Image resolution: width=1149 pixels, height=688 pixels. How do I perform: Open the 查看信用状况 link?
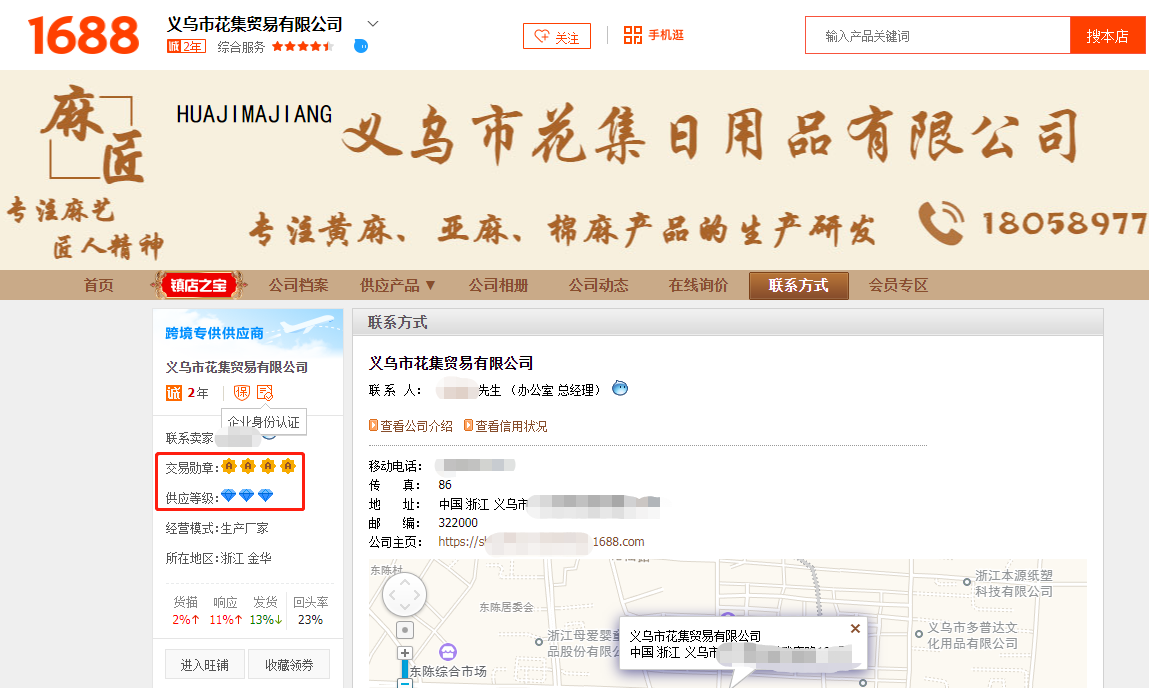pyautogui.click(x=506, y=426)
